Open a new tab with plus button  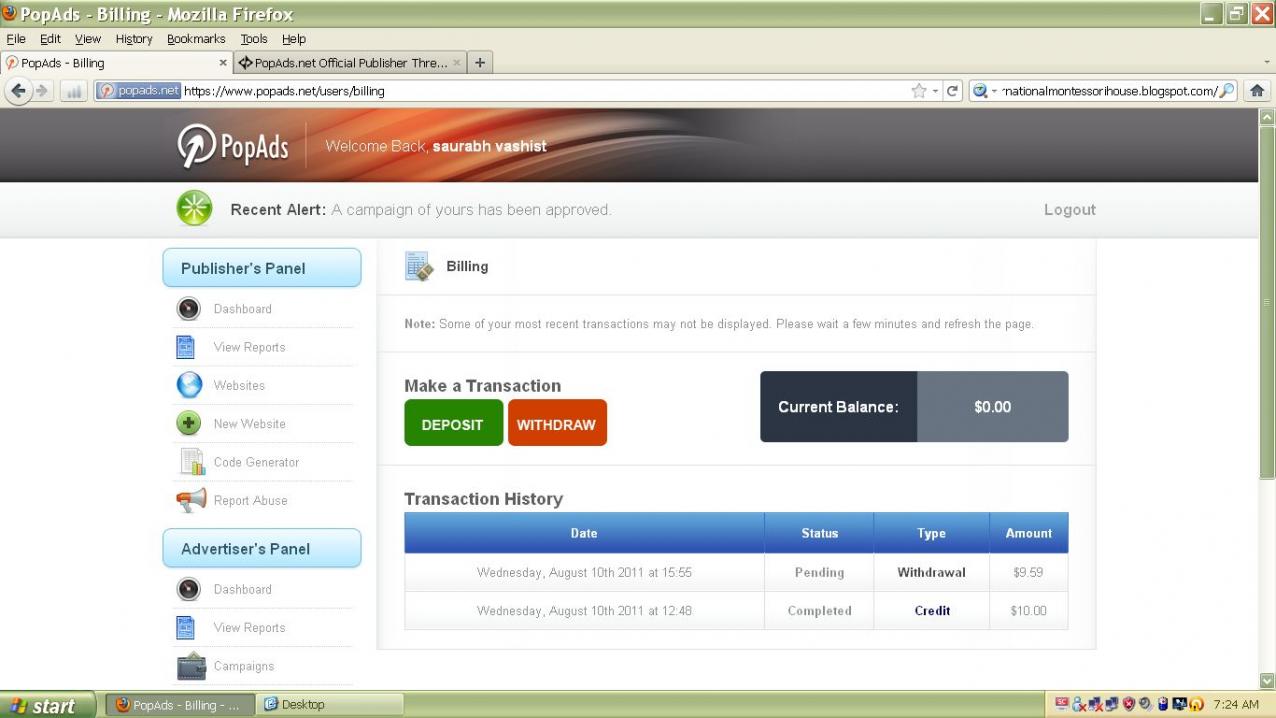click(480, 63)
